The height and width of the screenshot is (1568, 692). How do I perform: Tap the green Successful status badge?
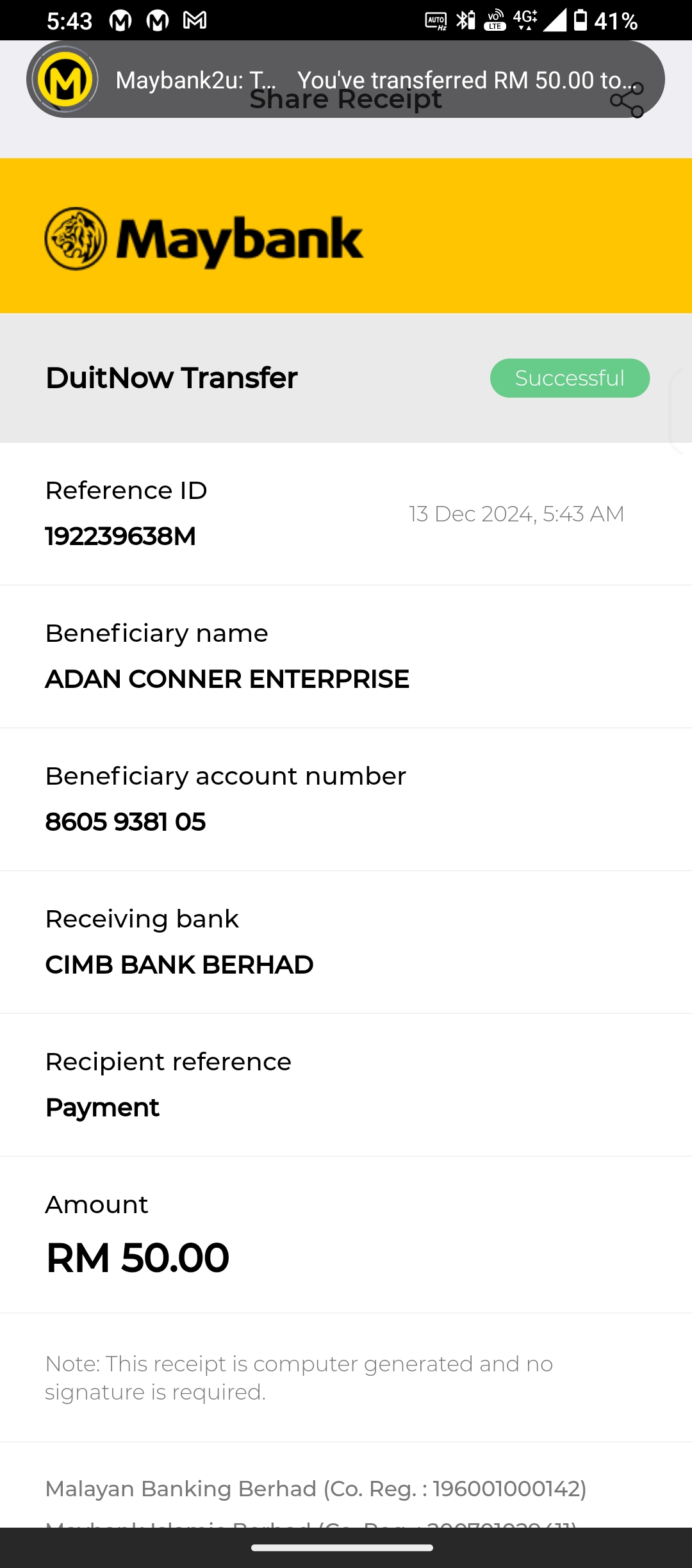click(x=570, y=378)
